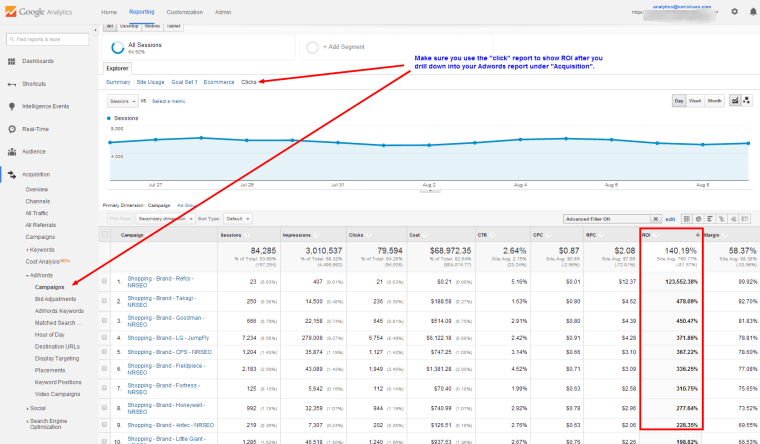
Task: Open help icon next to Sessions column
Action: pos(246,235)
